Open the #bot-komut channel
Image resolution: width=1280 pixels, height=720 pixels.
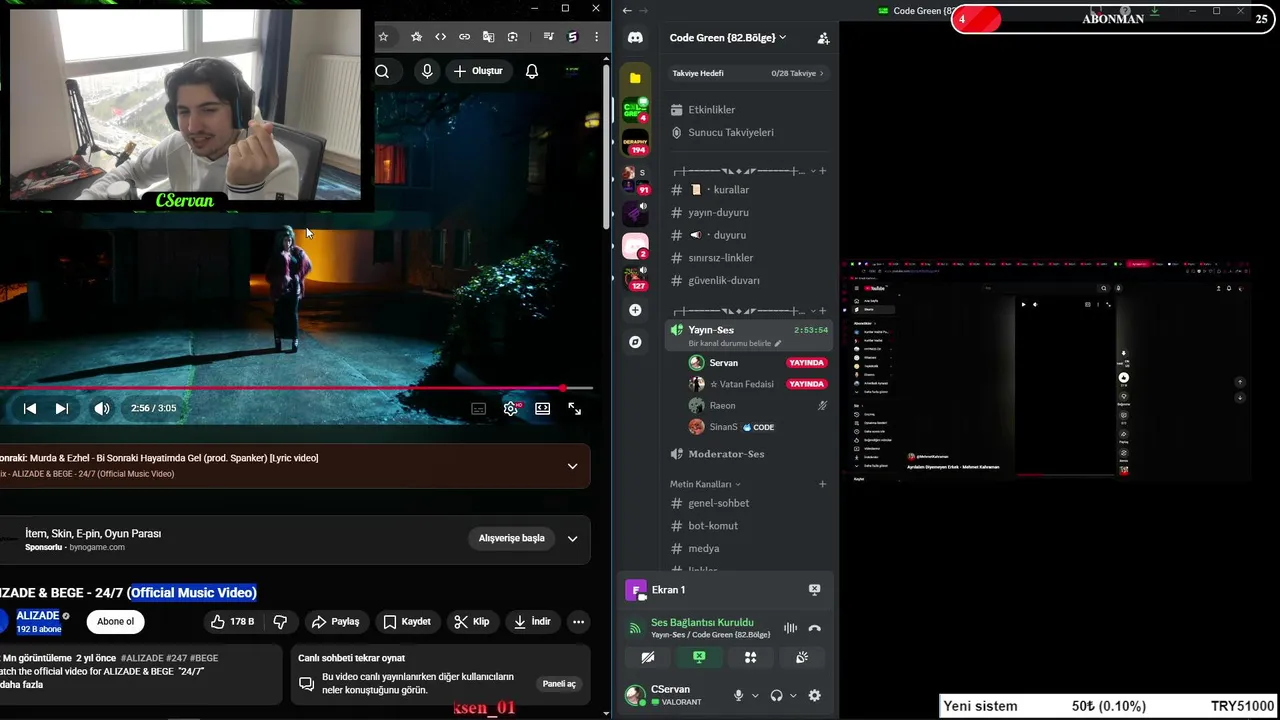(x=749, y=526)
